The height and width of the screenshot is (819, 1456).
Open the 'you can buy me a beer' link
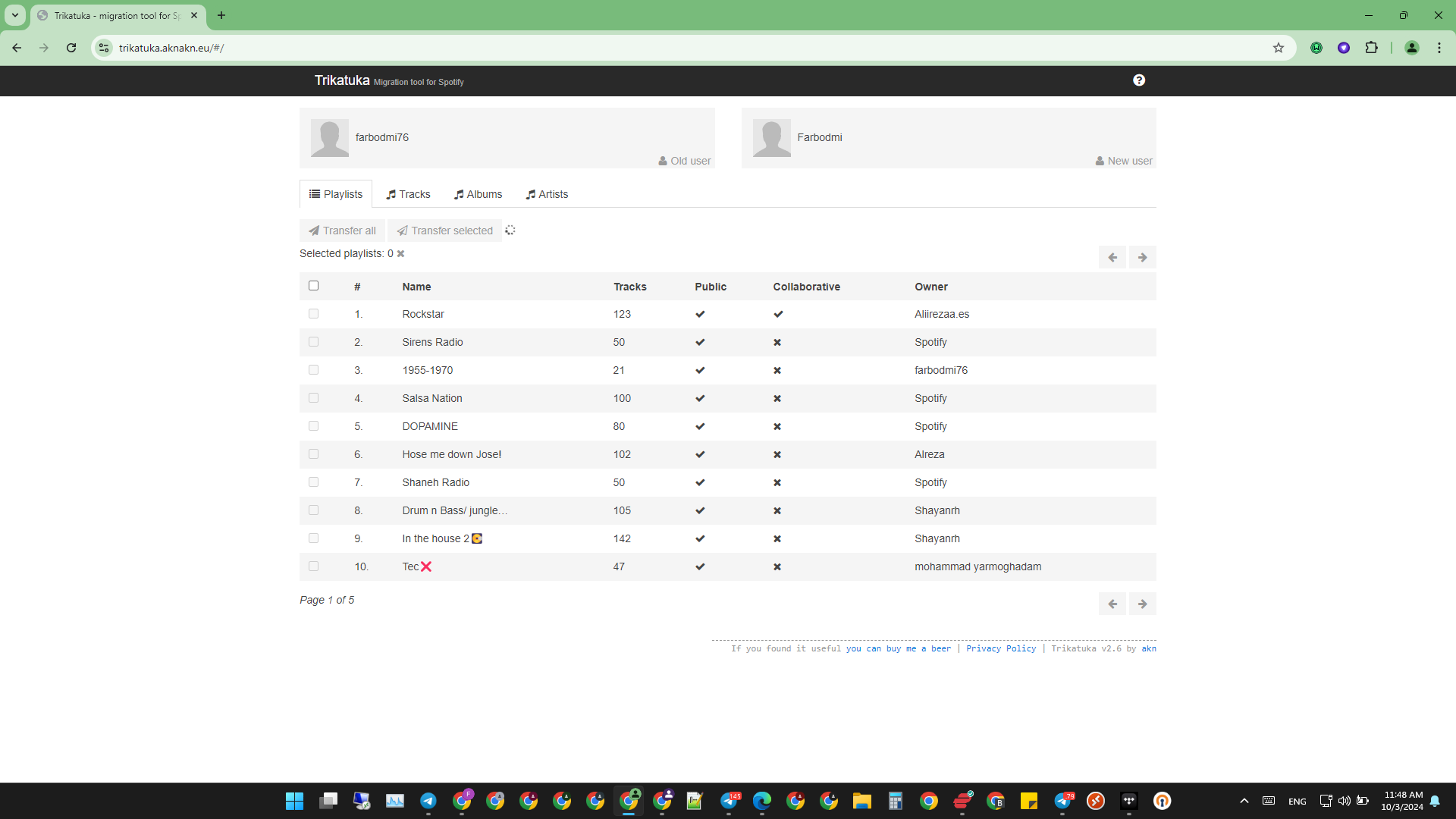[x=899, y=649]
